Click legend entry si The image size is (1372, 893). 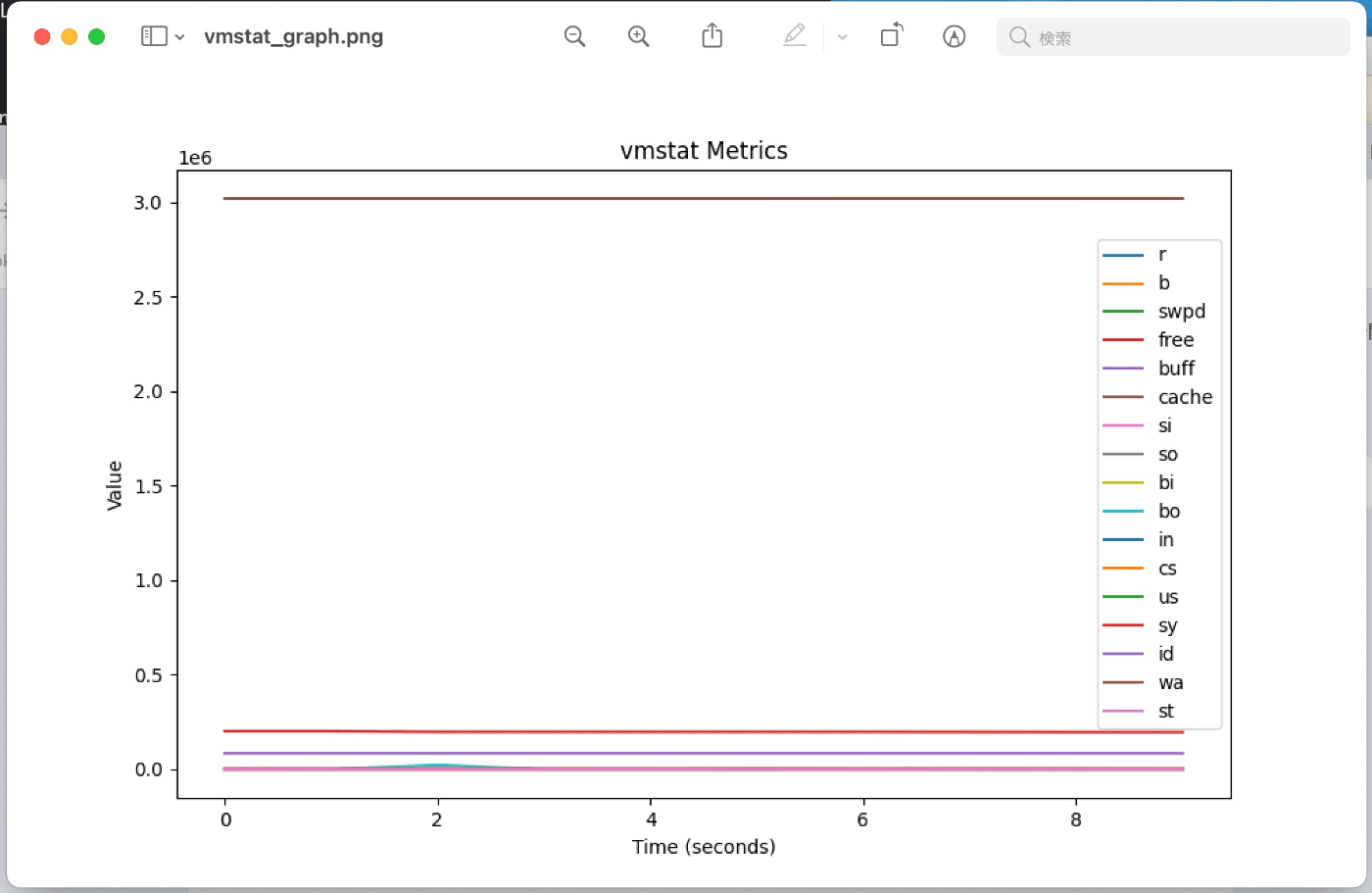click(1164, 425)
